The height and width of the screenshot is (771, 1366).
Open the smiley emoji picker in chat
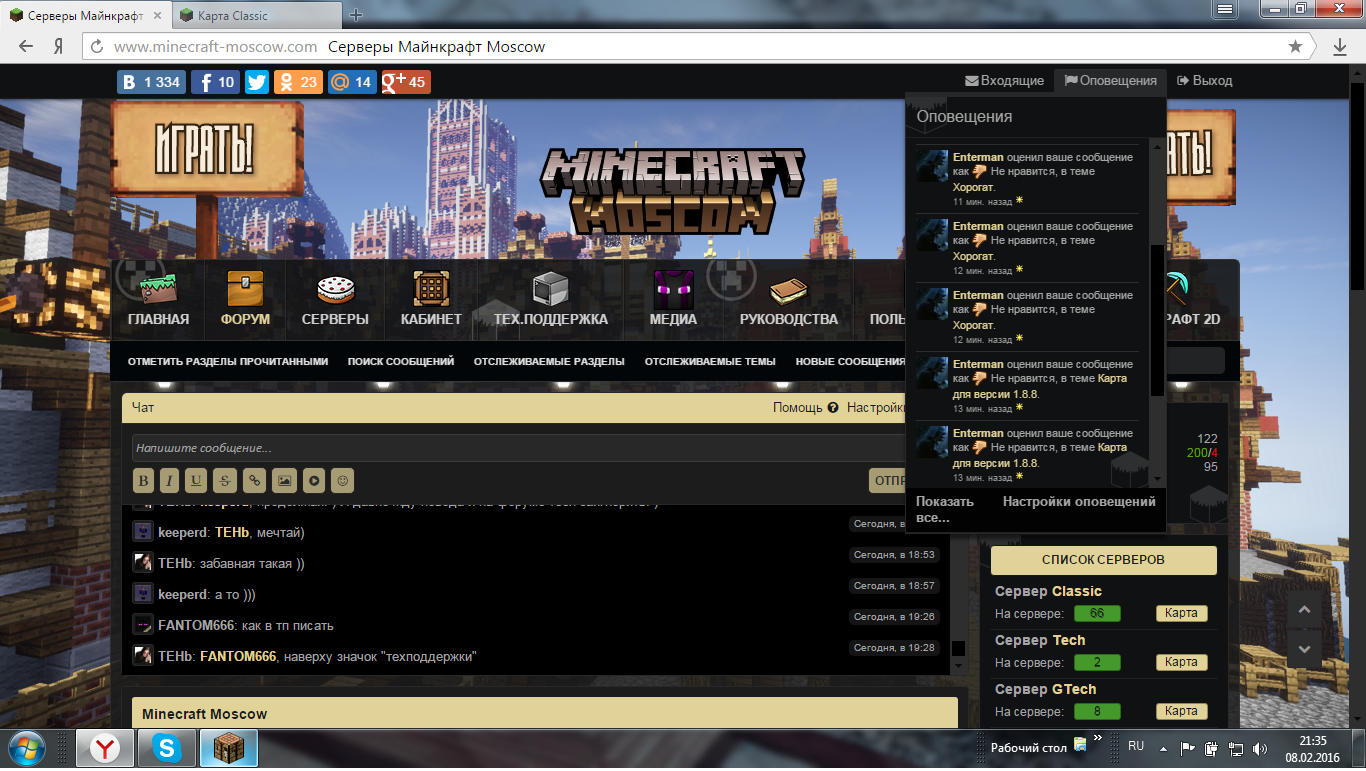(343, 481)
